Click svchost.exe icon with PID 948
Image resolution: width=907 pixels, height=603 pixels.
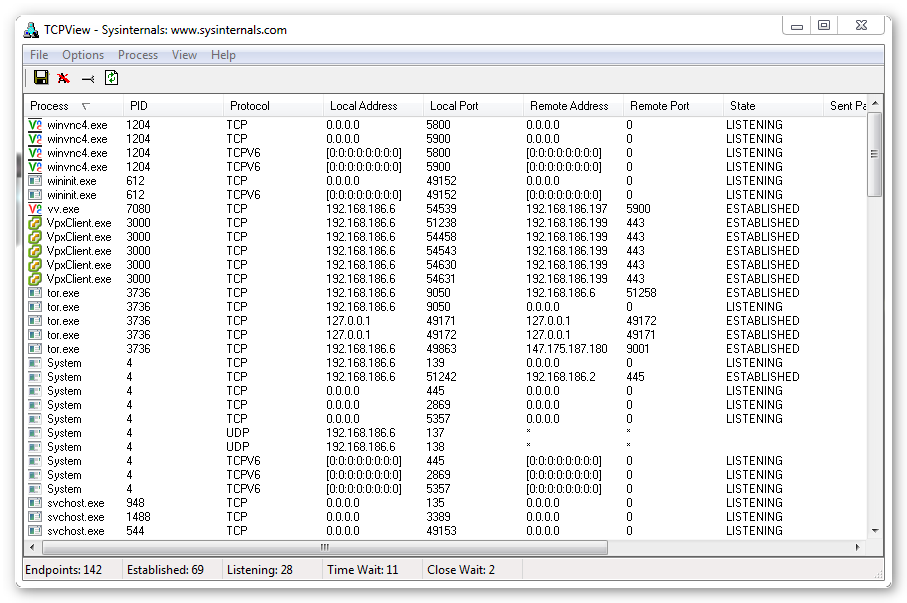(x=35, y=503)
